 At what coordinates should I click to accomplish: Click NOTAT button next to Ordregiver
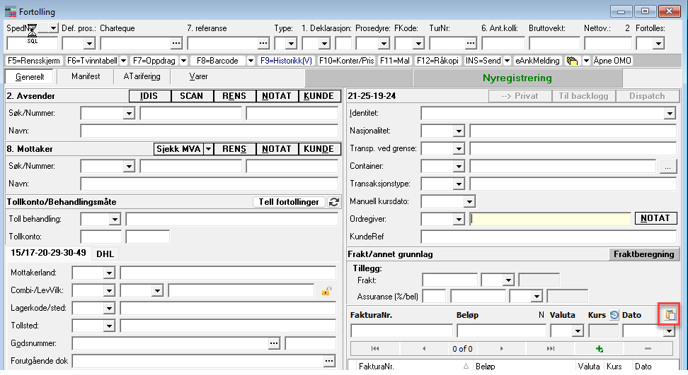coord(655,218)
